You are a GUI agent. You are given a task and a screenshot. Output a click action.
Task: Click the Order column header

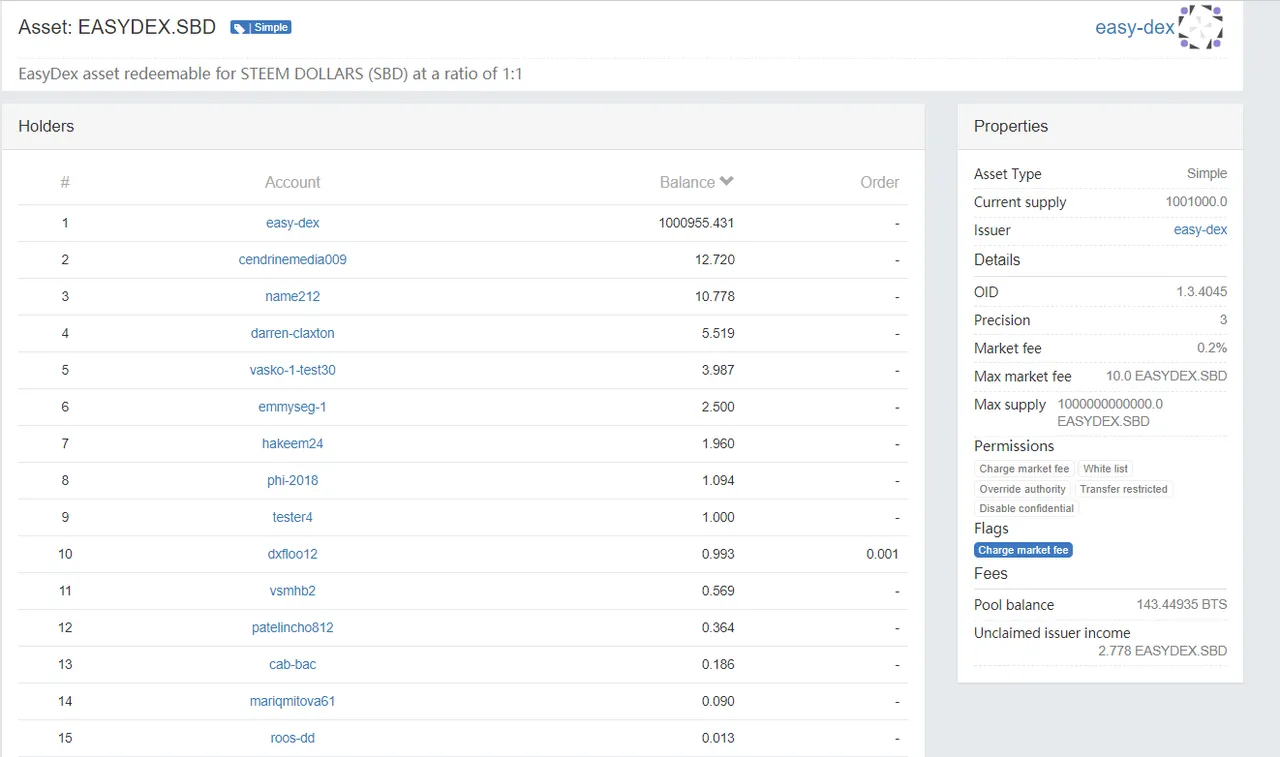point(880,182)
